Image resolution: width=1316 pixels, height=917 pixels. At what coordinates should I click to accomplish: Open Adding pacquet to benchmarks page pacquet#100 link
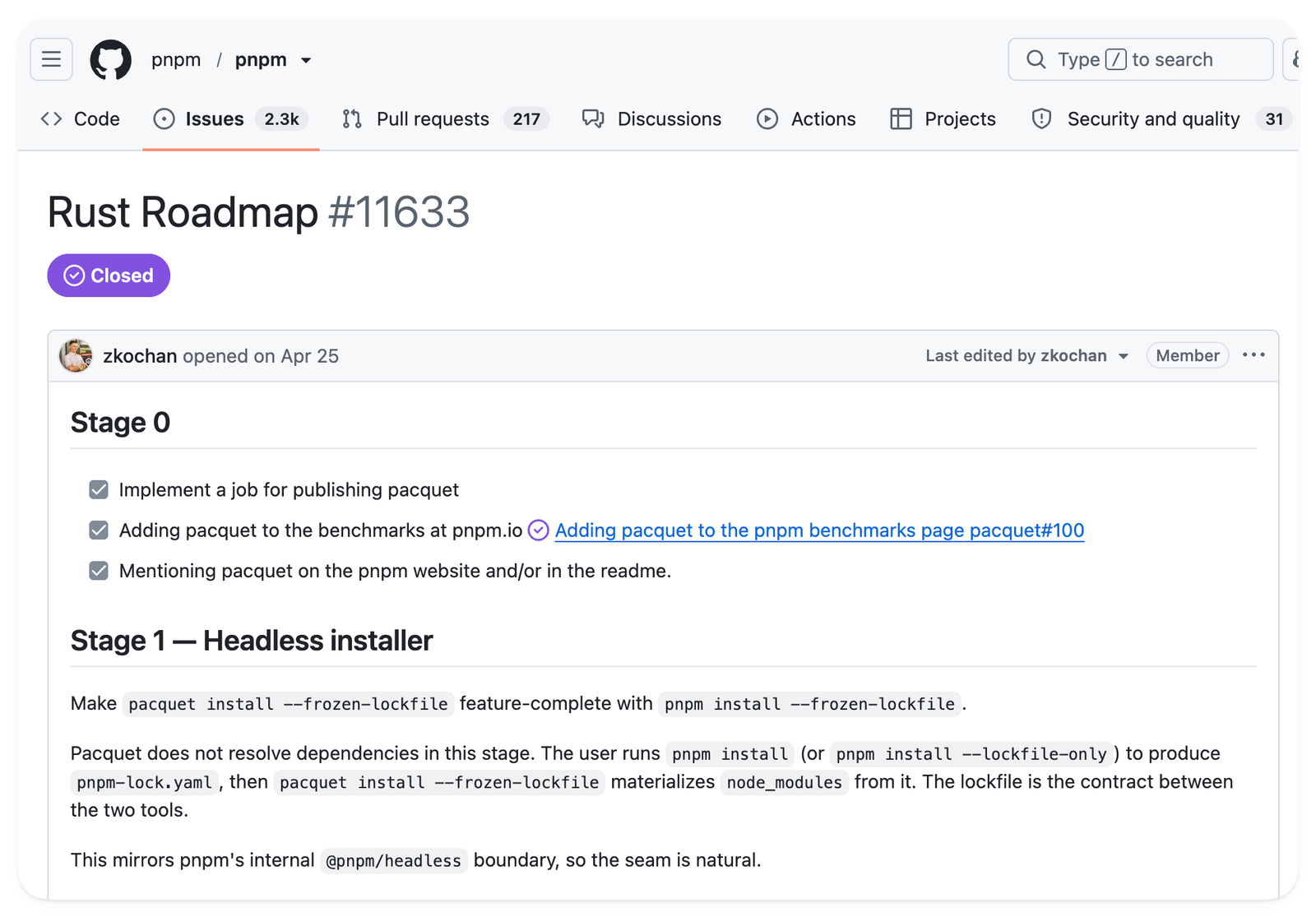(819, 530)
